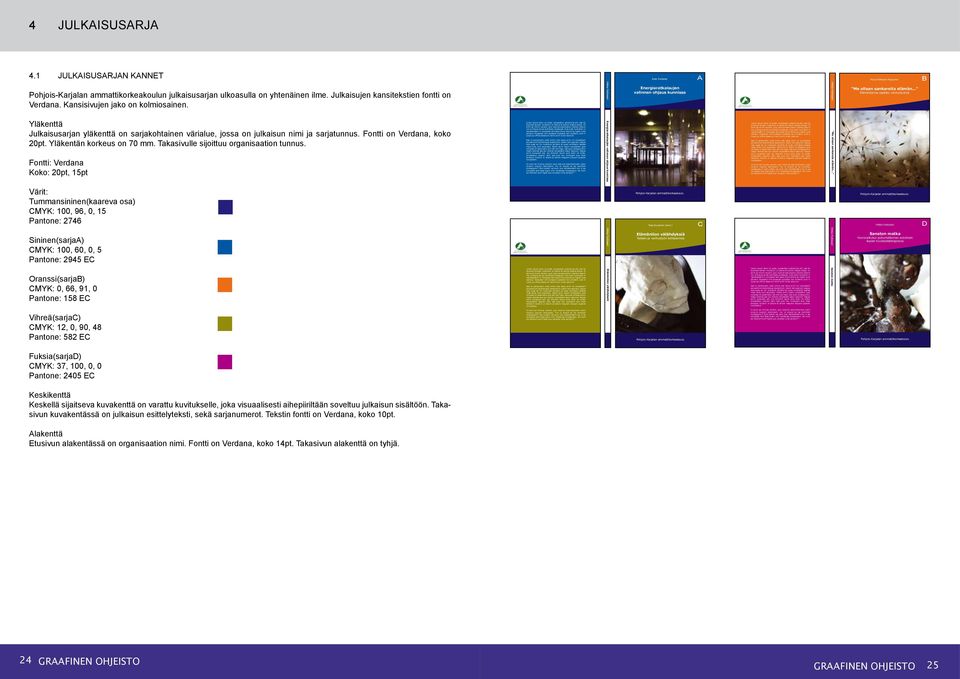
Task: Click 'Pantone: 2405 EC' value
Action: point(62,376)
